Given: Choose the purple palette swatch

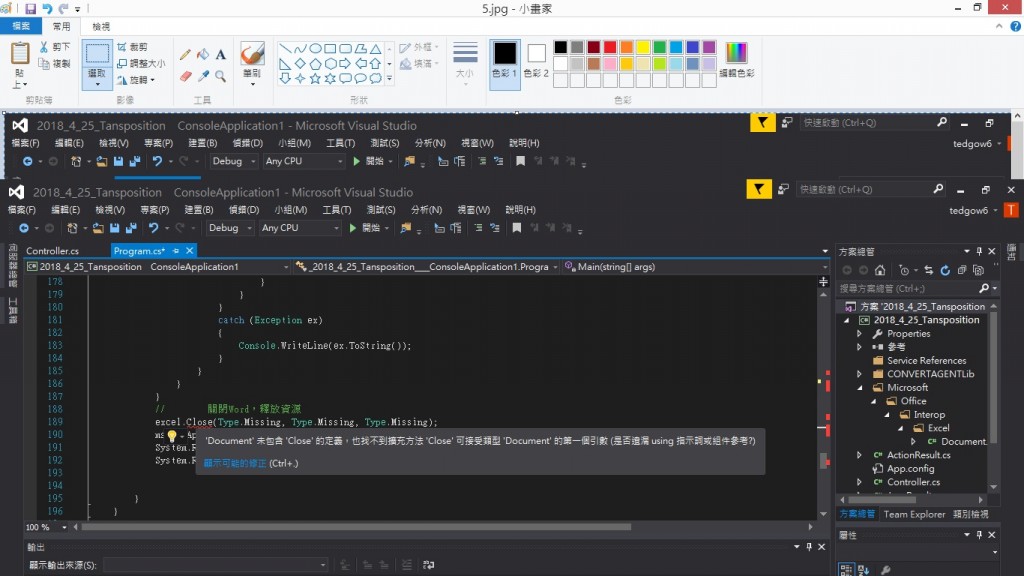Looking at the screenshot, I should [709, 47].
